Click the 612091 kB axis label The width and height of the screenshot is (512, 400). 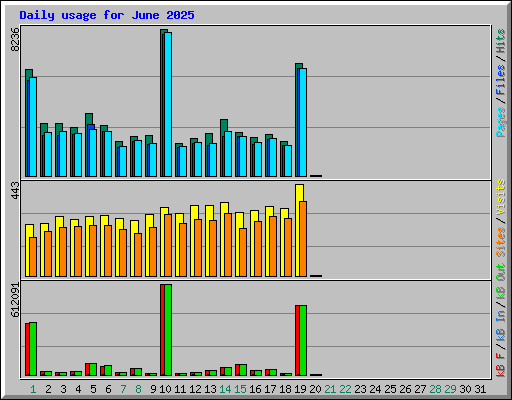(x=15, y=300)
